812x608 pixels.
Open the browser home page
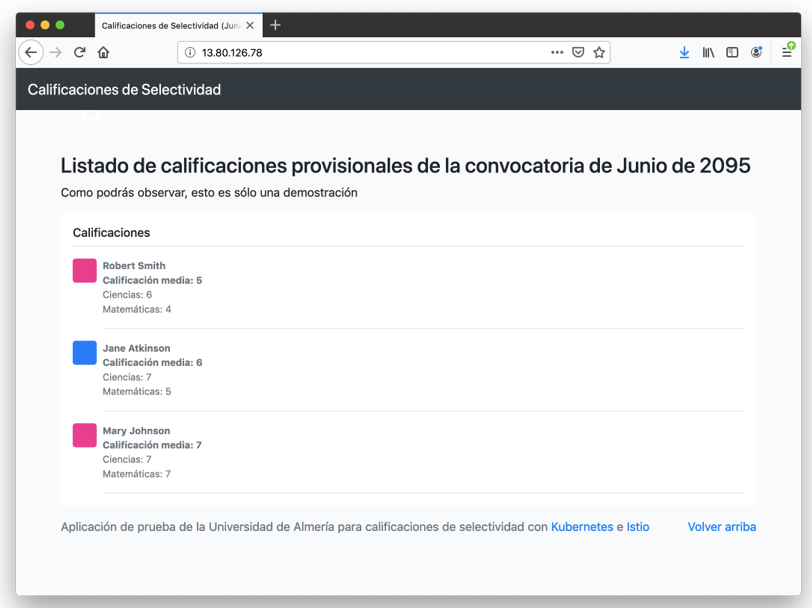point(104,52)
